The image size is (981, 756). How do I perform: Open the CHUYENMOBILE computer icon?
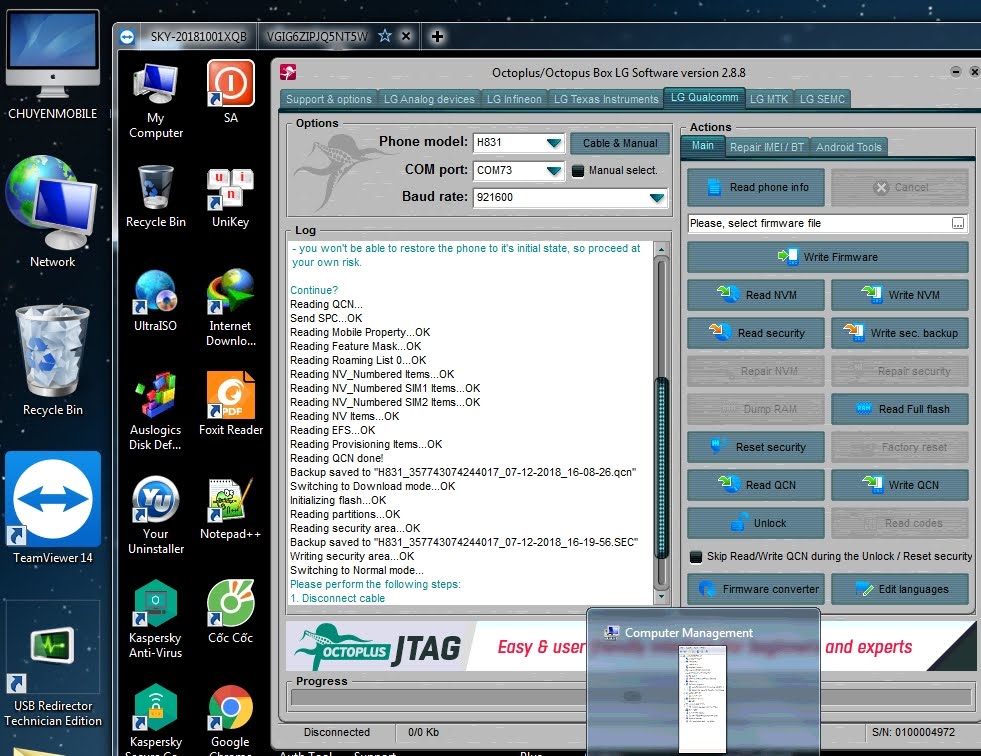point(53,65)
